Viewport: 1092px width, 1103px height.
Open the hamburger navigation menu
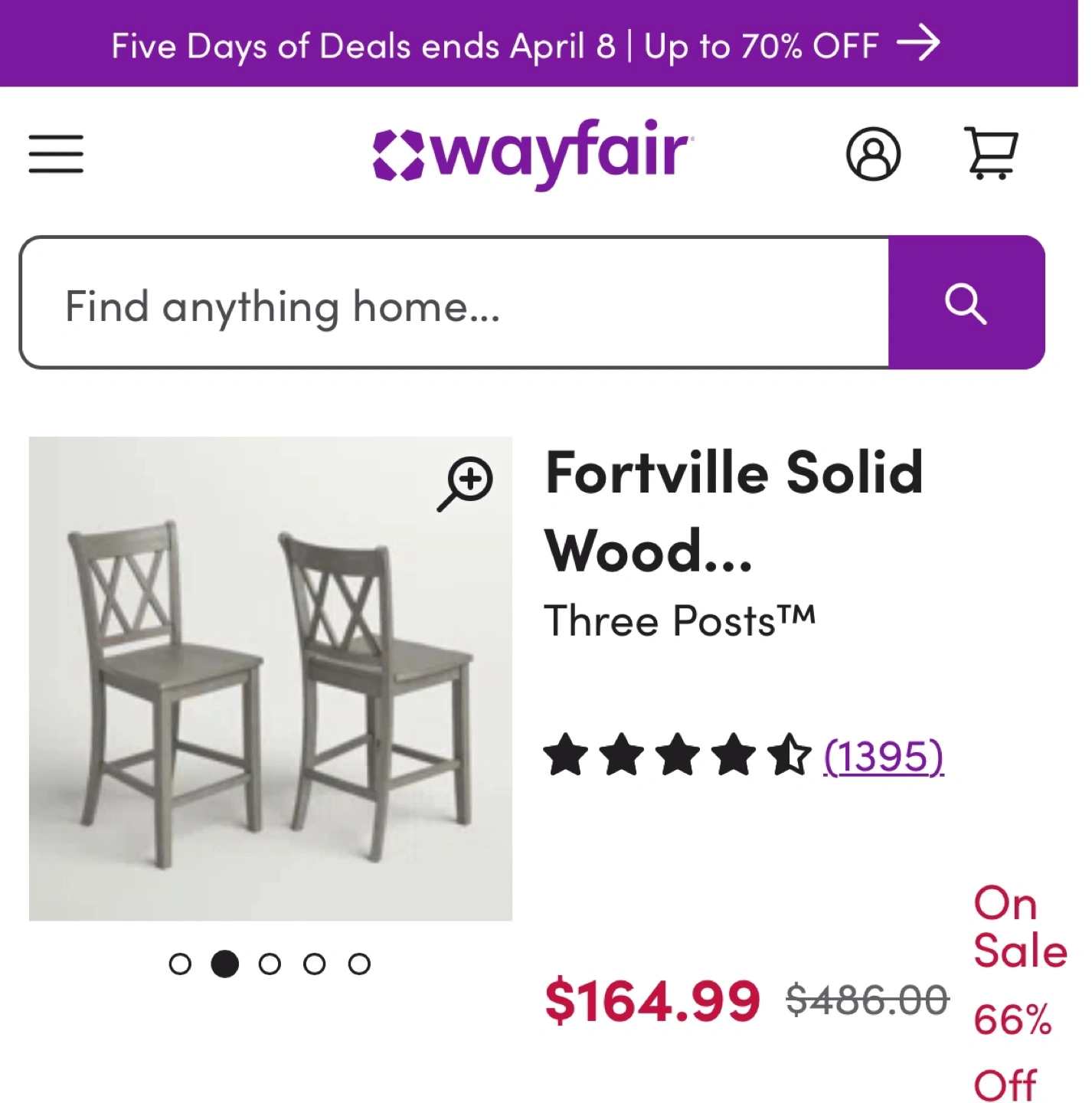[56, 154]
